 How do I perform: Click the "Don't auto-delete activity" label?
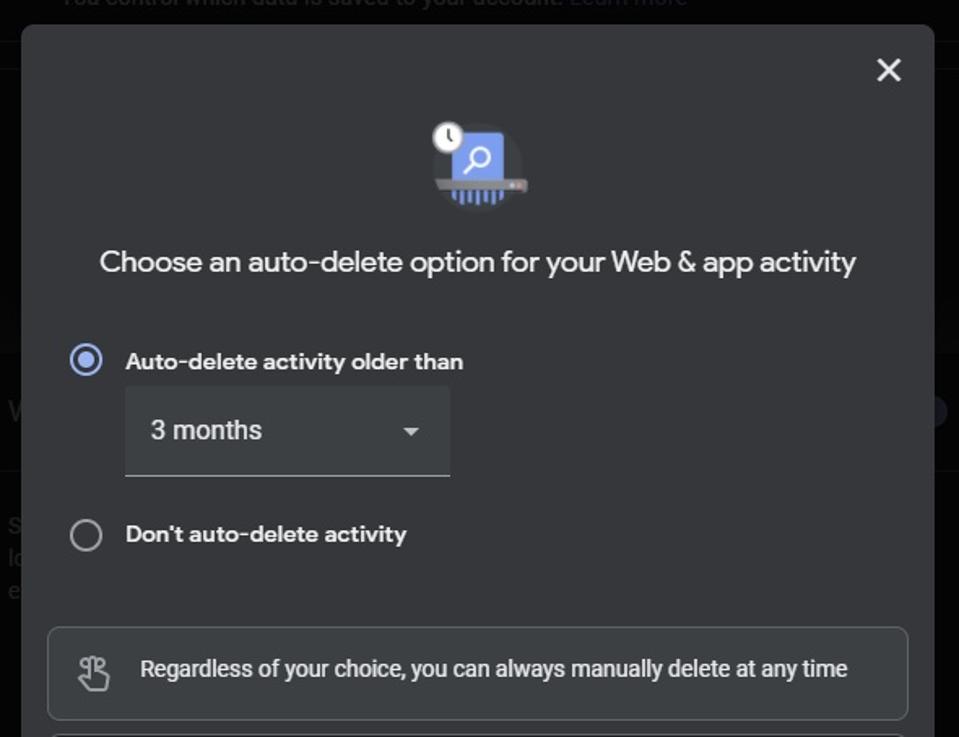[266, 535]
